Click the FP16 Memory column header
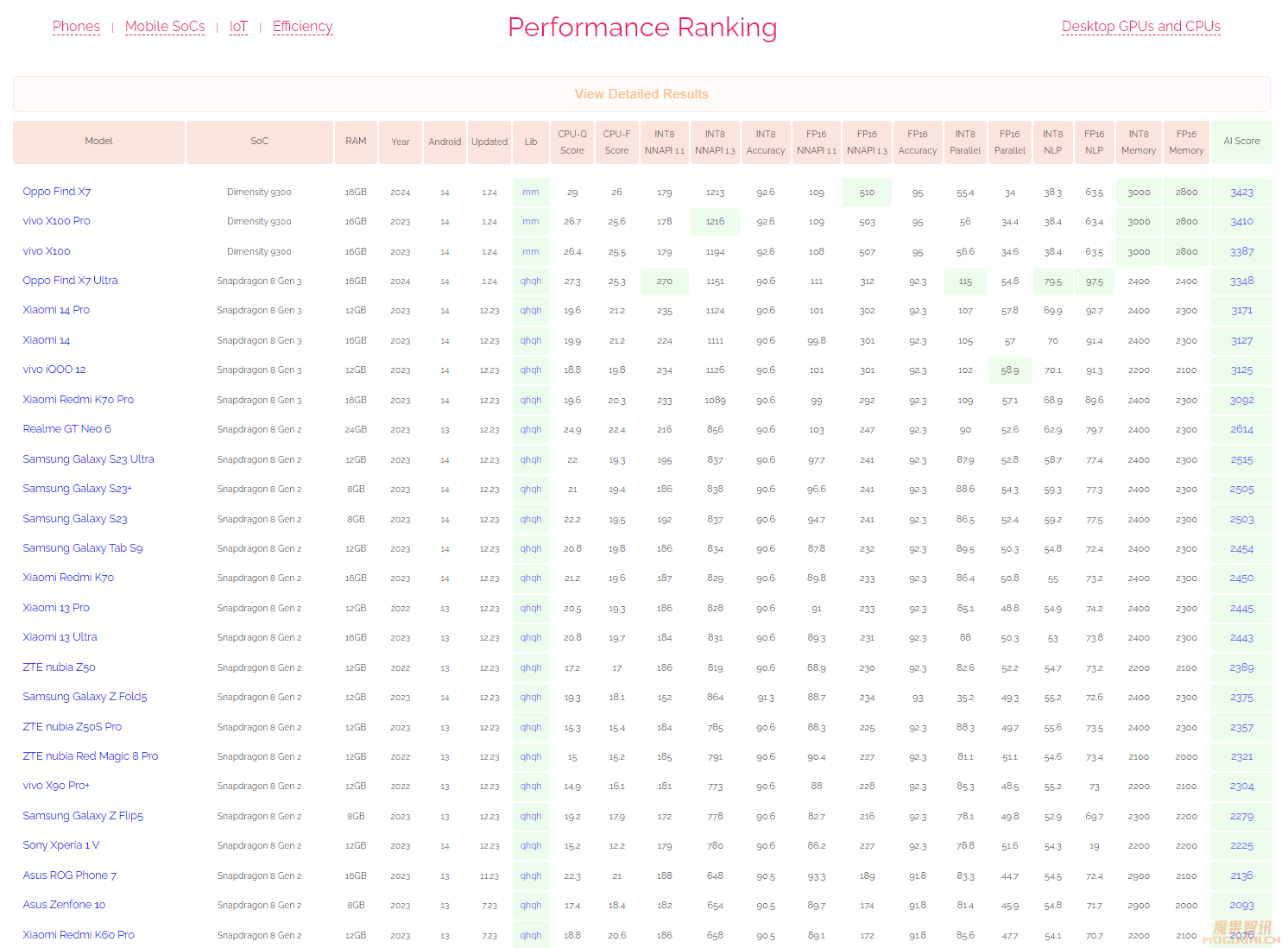Viewport: 1288px width, 948px height. coord(1186,142)
